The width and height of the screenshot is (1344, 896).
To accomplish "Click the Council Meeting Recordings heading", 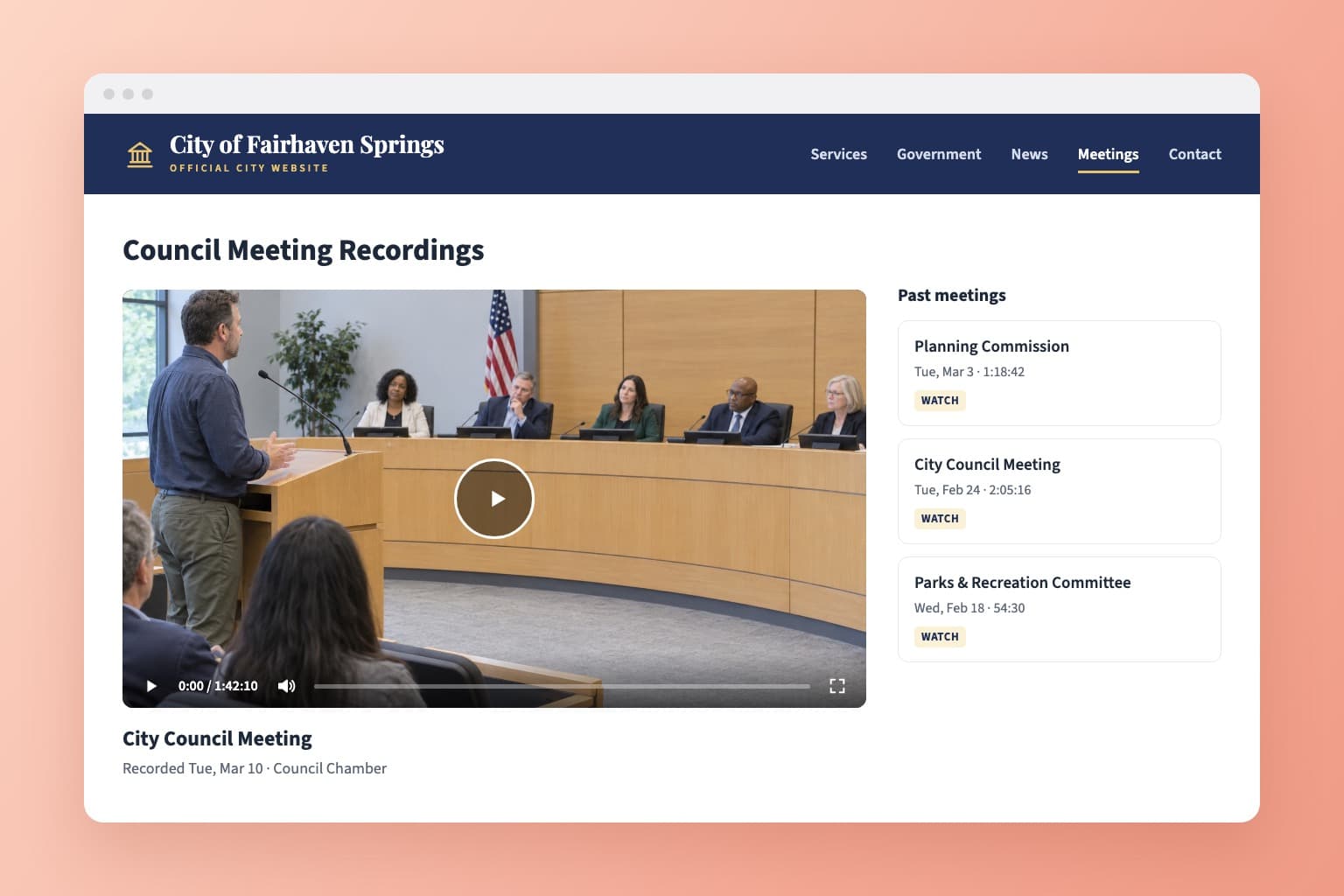I will 303,250.
